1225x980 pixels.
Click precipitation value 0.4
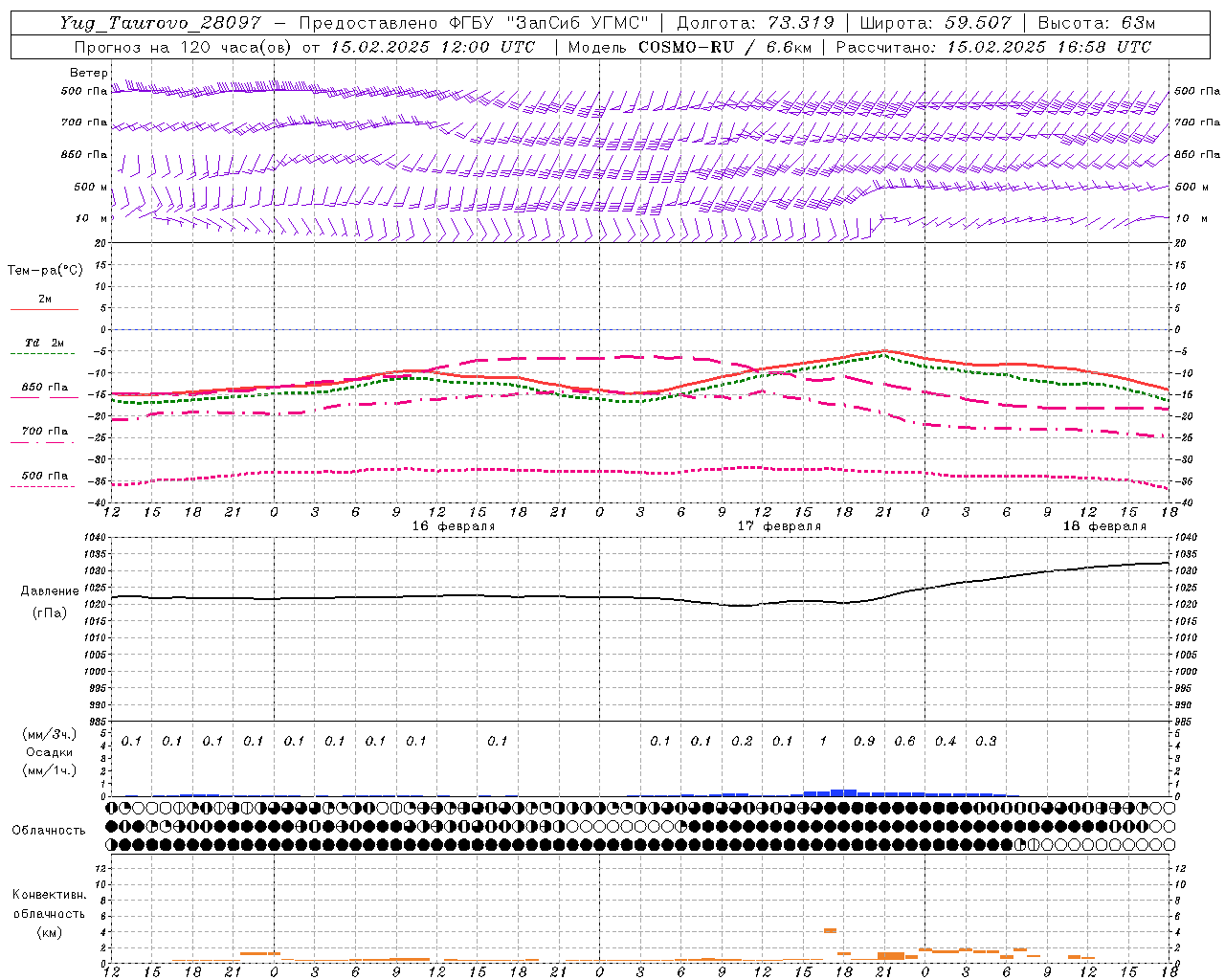coord(945,741)
